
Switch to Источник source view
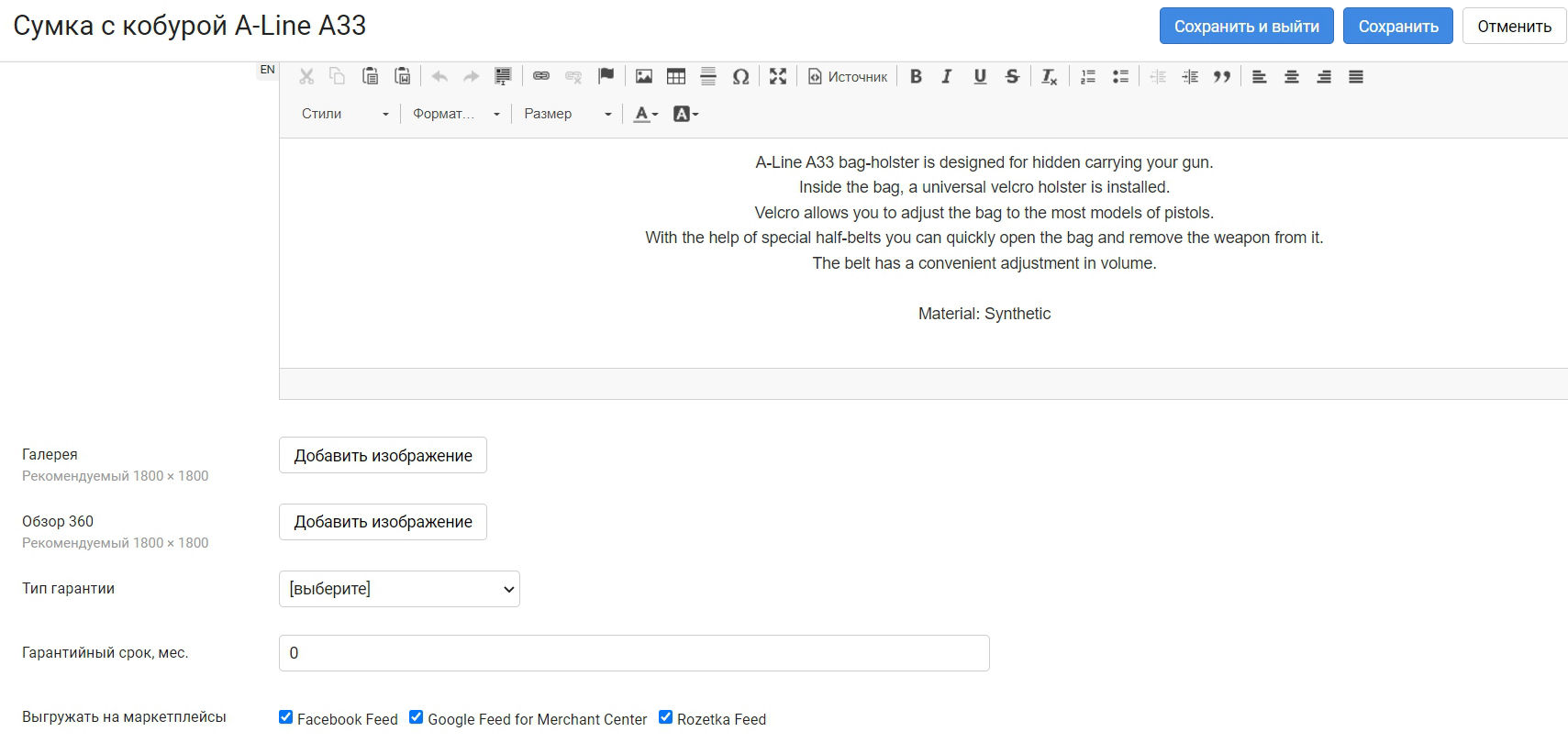pyautogui.click(x=848, y=77)
